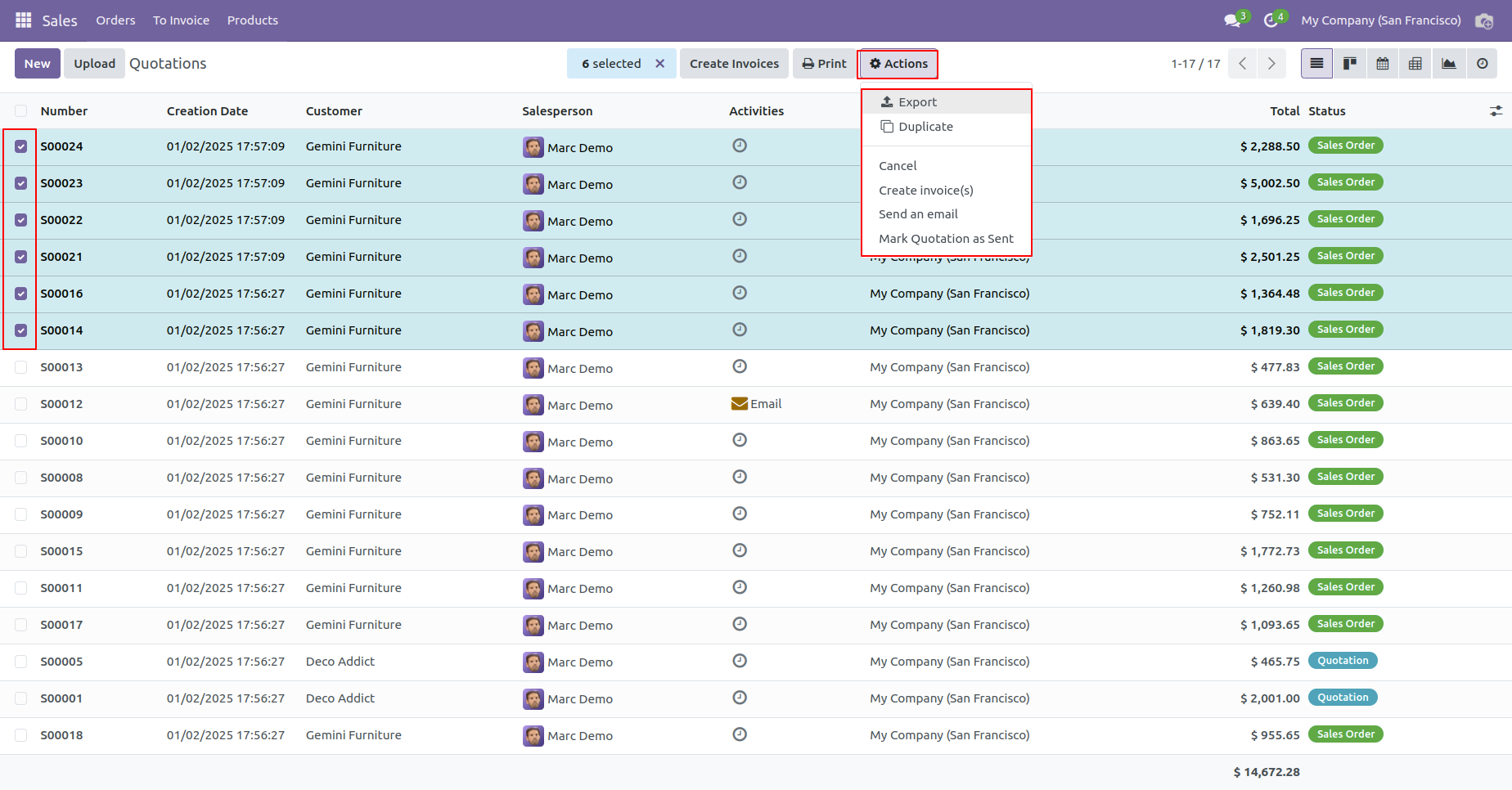Open the apps grid menu icon

[x=24, y=20]
